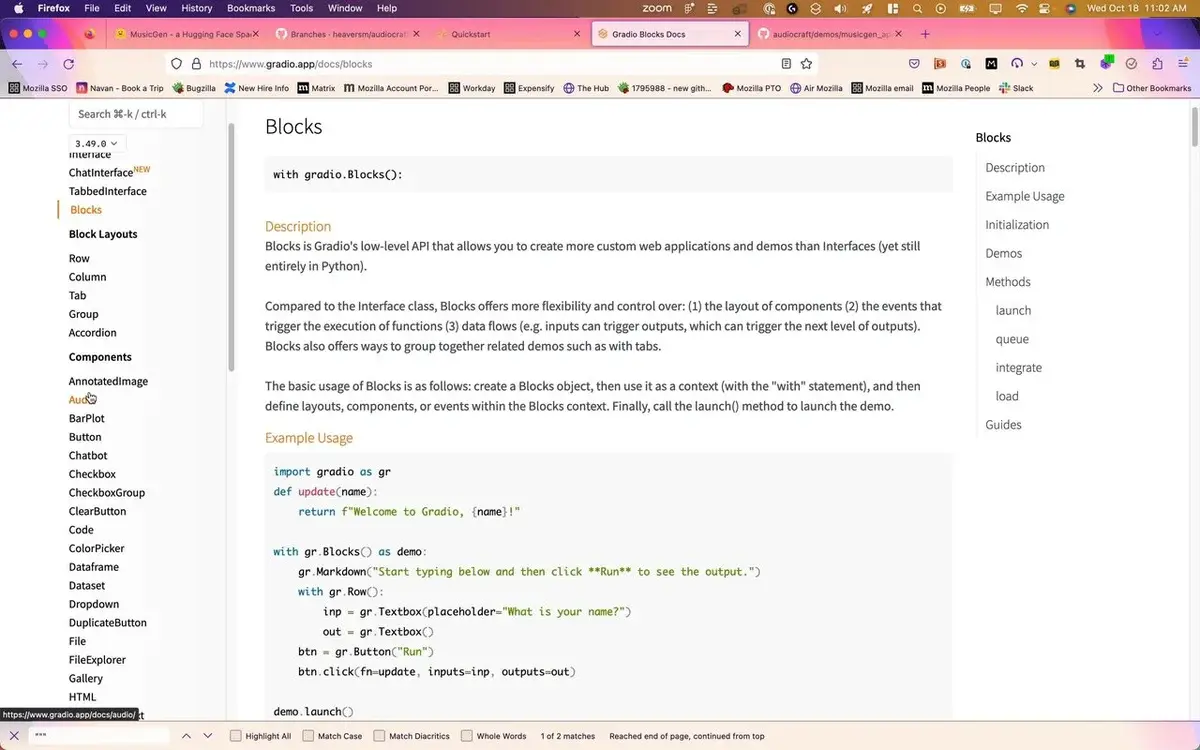Image resolution: width=1200 pixels, height=750 pixels.
Task: Click the page's main vertical scrollbar
Action: coord(1194,125)
